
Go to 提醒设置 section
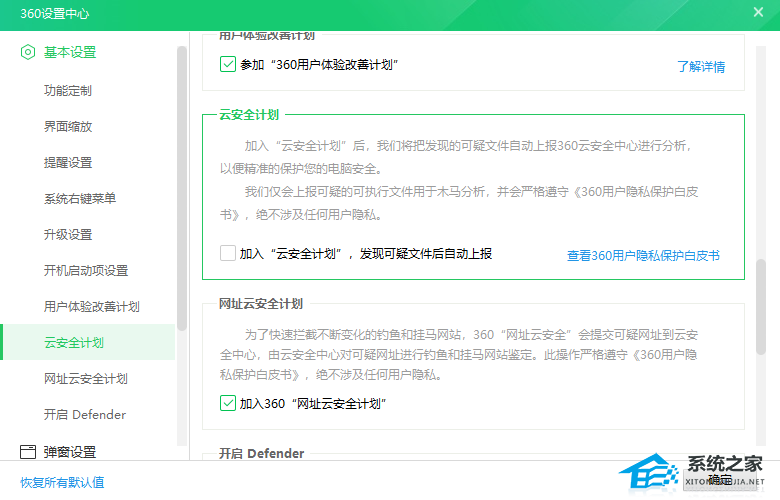click(68, 163)
